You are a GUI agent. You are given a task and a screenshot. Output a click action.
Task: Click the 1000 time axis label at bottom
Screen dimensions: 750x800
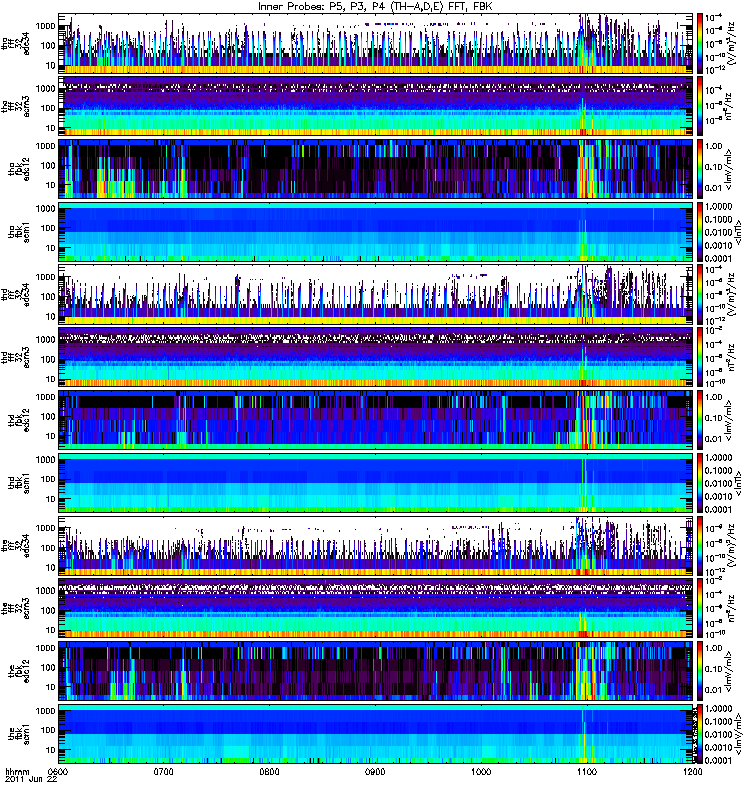481,771
